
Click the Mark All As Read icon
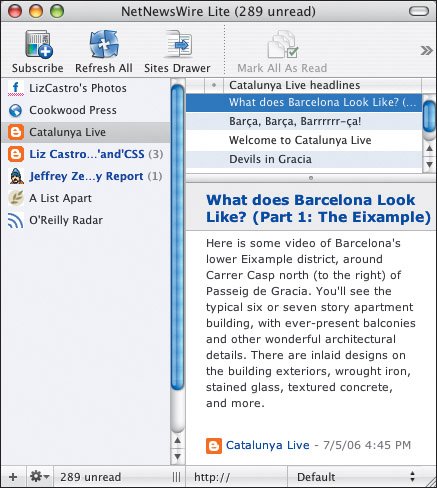point(282,44)
